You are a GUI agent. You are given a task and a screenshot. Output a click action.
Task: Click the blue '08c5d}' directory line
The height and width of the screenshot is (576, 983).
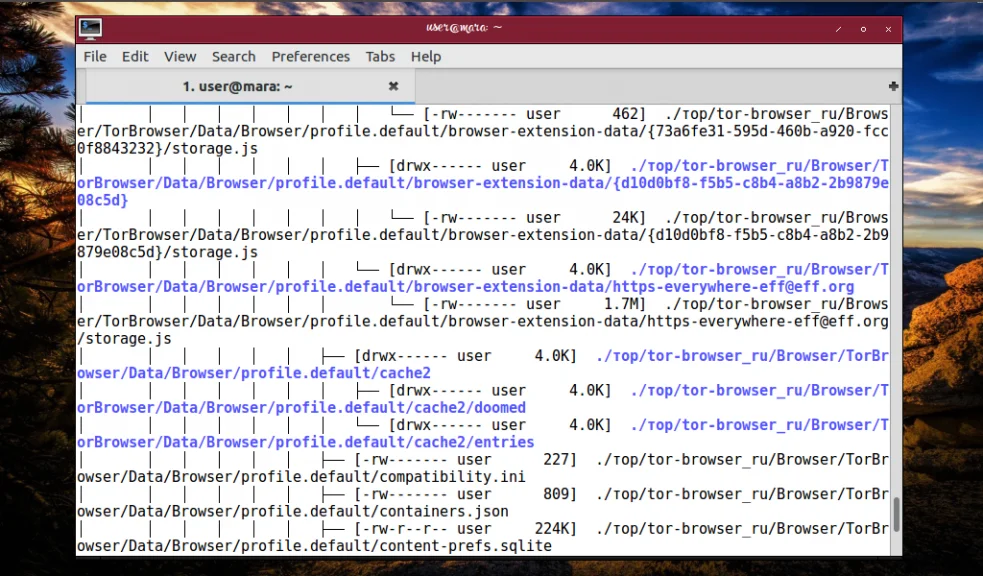(102, 200)
